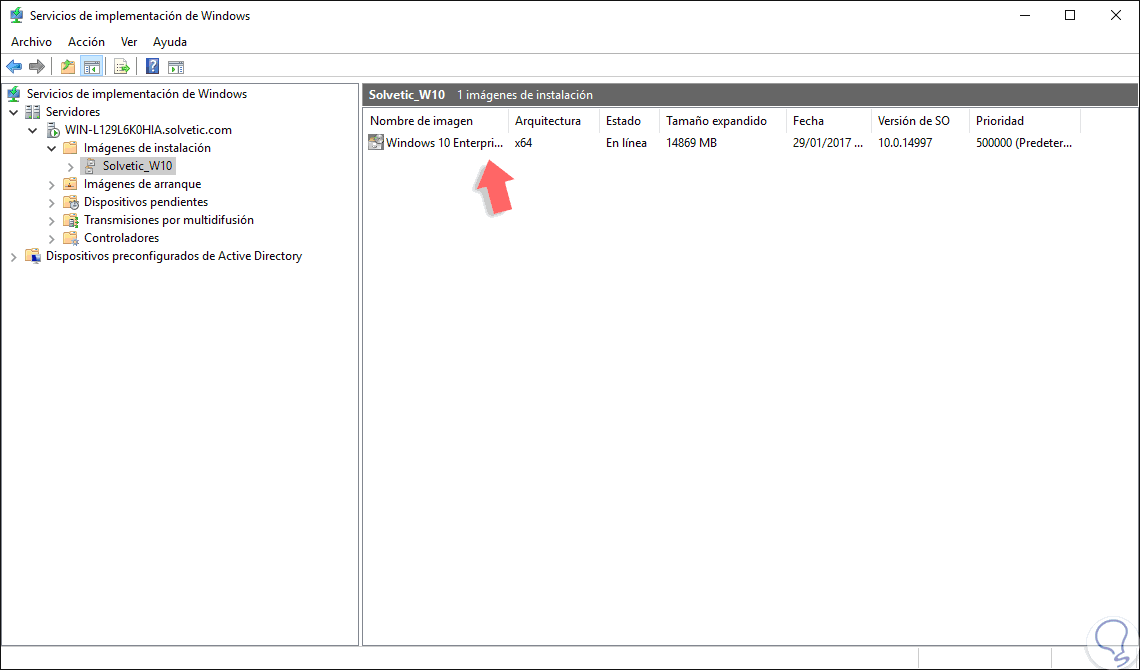The height and width of the screenshot is (670, 1140).
Task: Select Imágenes de arranque in the tree
Action: (x=142, y=184)
